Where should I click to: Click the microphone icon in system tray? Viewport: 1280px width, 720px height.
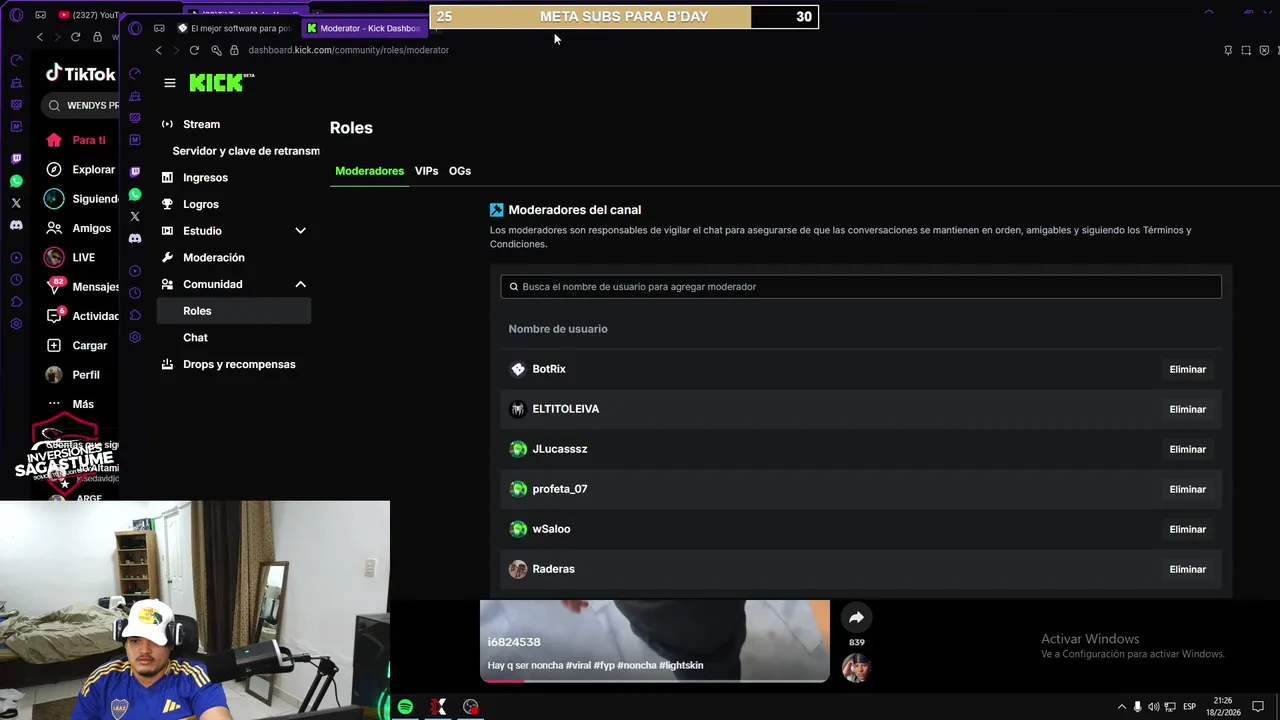tap(1137, 707)
